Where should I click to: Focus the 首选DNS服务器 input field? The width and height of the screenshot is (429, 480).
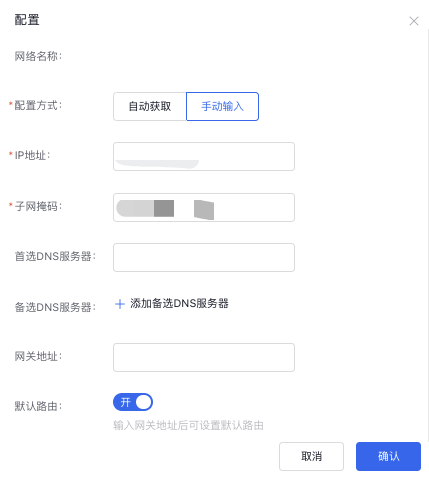204,257
